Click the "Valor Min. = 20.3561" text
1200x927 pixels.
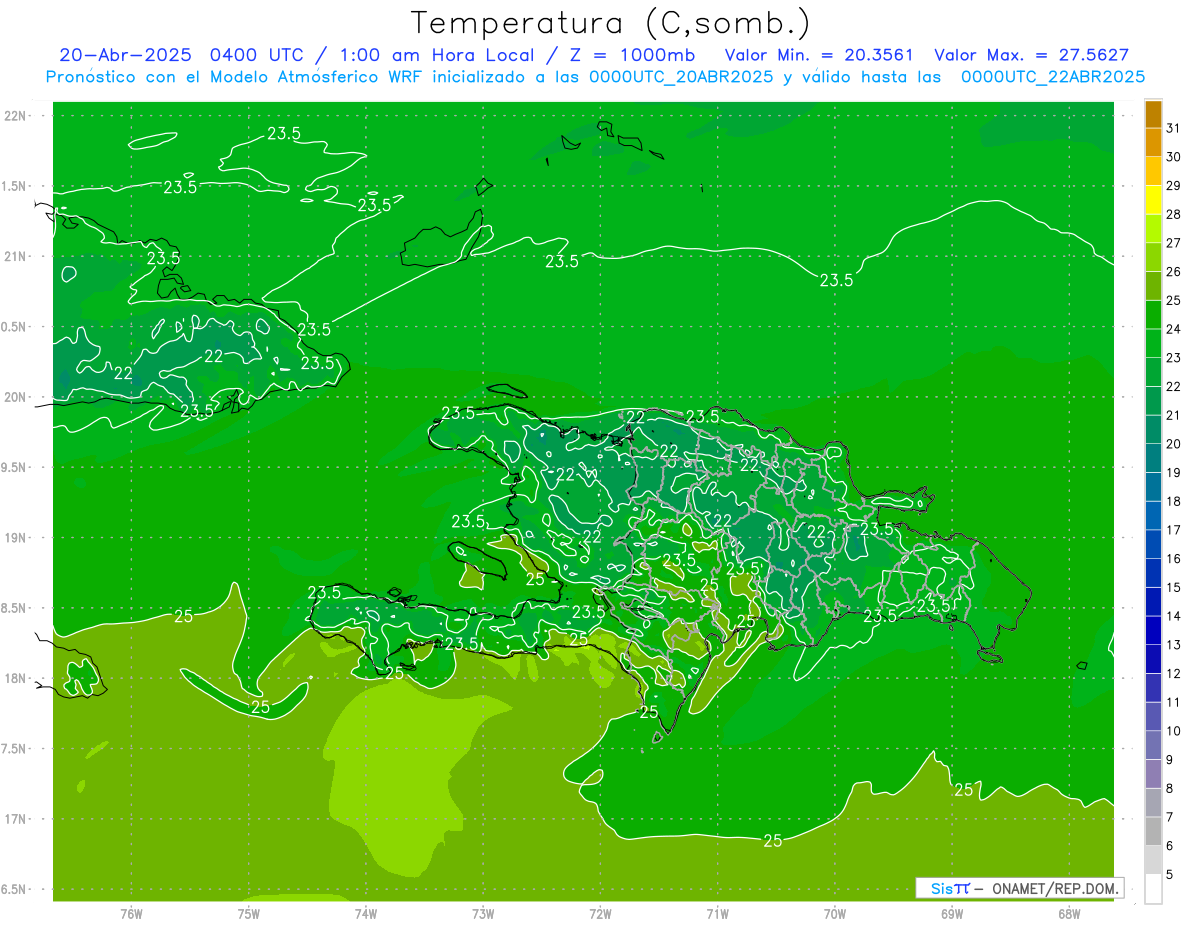click(820, 55)
